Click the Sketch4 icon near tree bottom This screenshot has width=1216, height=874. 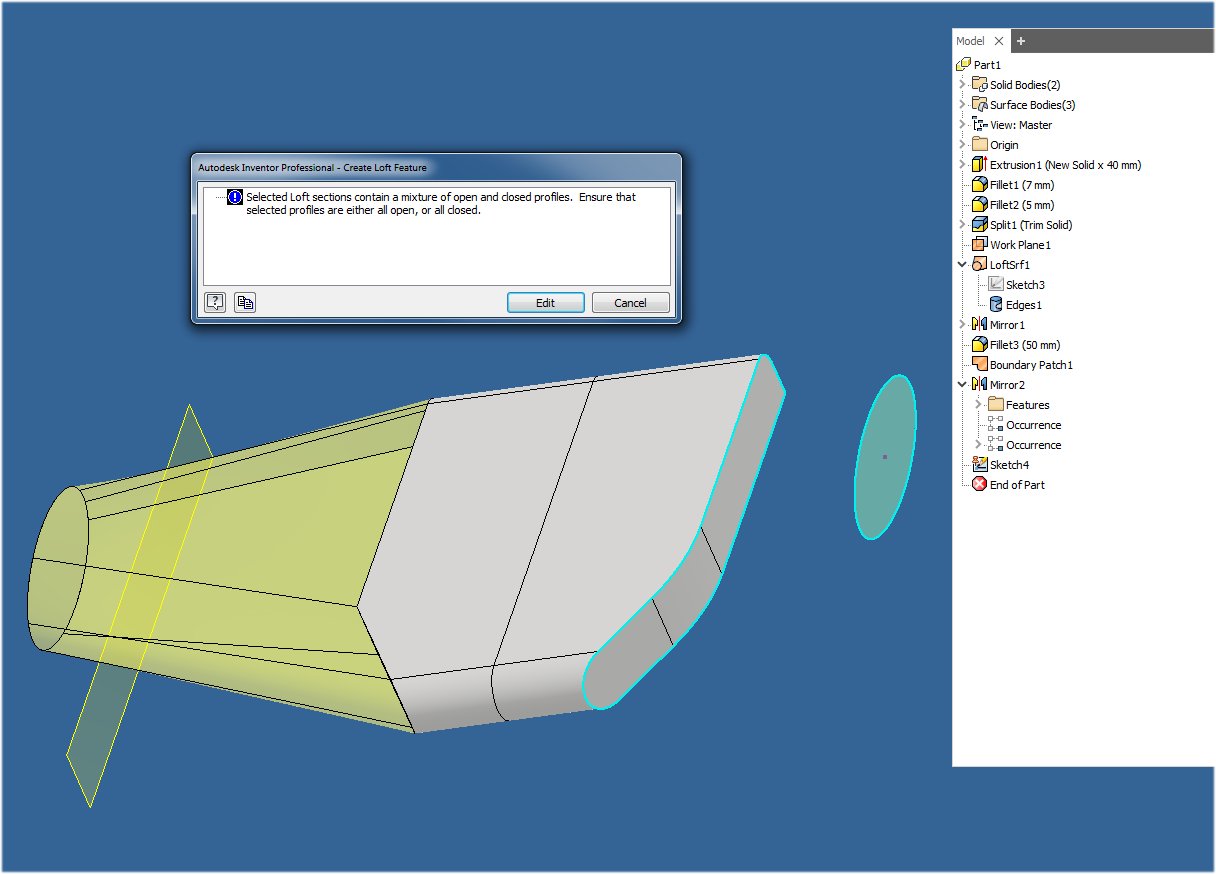978,464
